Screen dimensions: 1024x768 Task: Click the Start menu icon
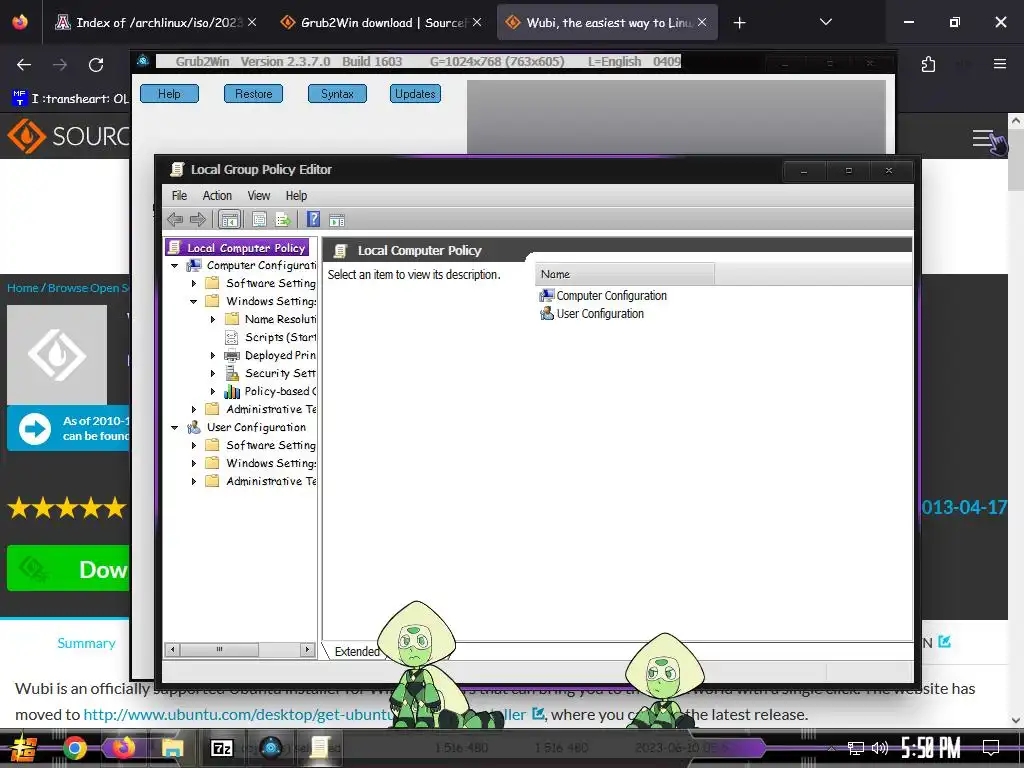tap(24, 748)
